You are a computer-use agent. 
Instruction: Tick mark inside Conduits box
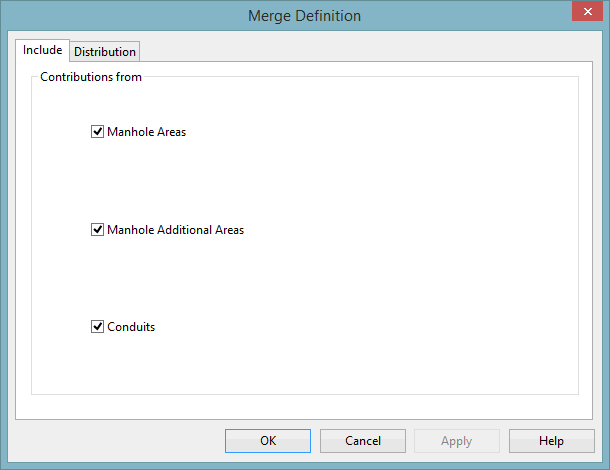(98, 326)
